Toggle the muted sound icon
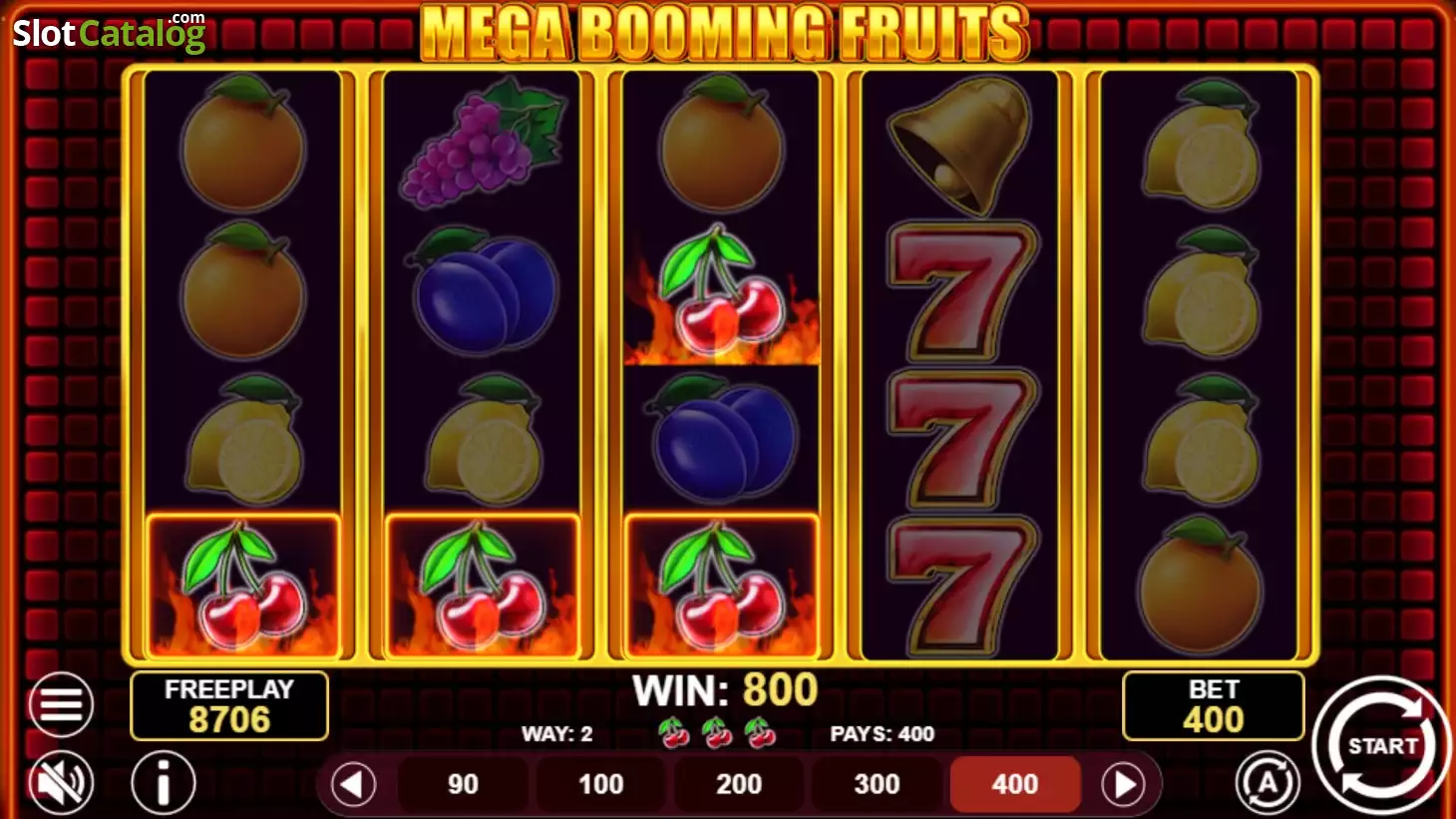Image resolution: width=1456 pixels, height=819 pixels. coord(61,783)
